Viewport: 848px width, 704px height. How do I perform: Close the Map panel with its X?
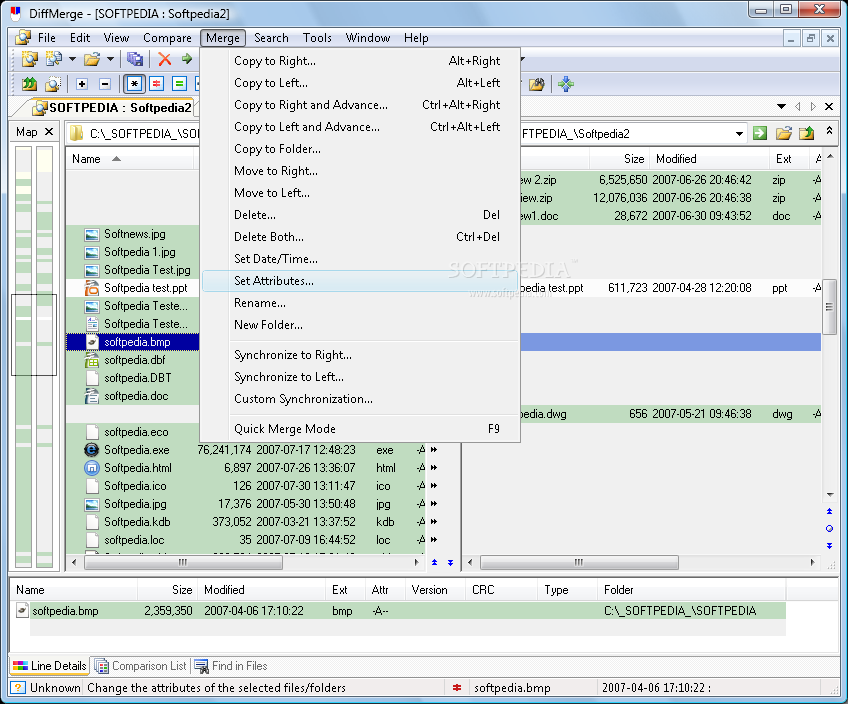click(51, 132)
